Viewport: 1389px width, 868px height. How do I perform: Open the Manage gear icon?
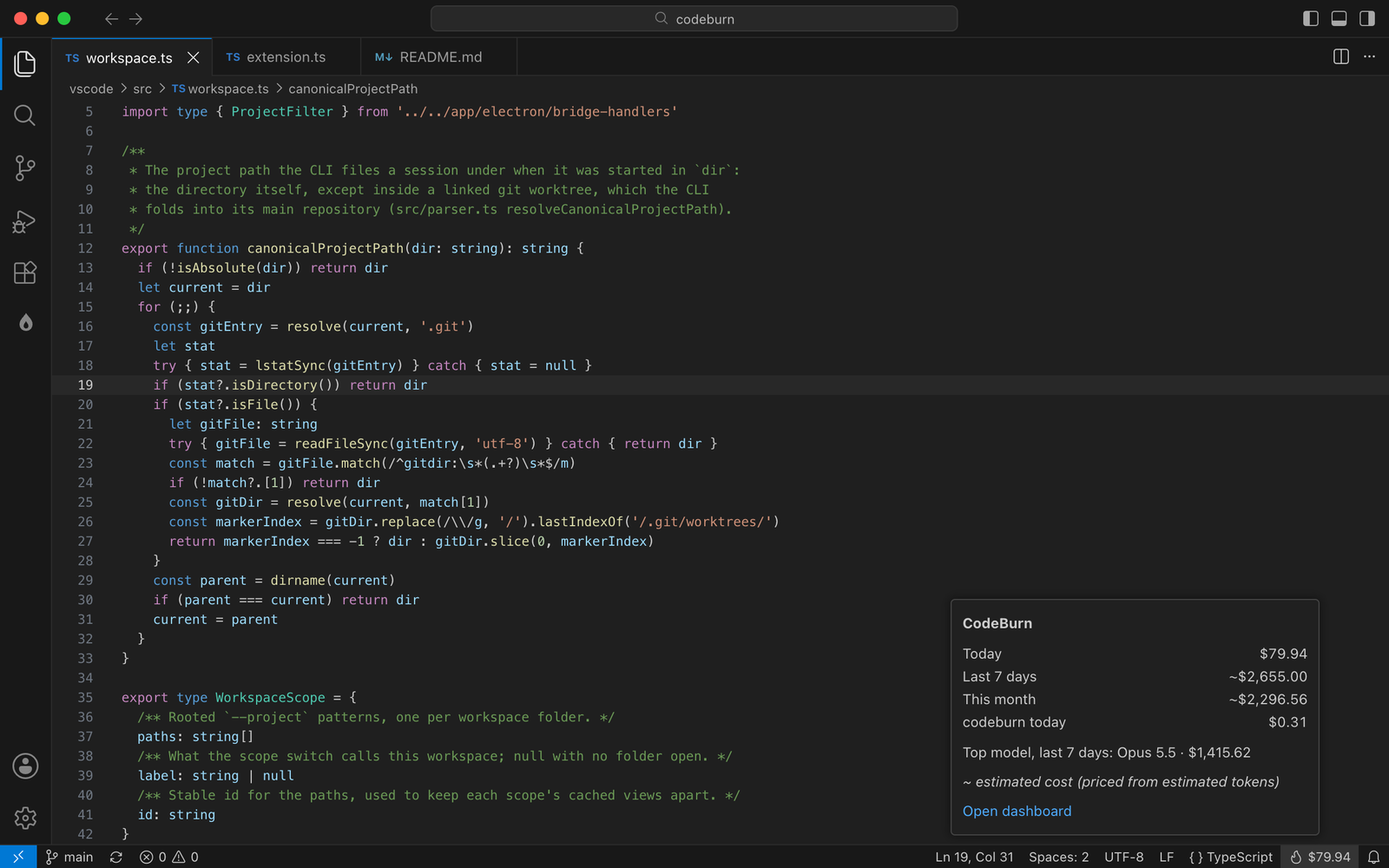25,818
